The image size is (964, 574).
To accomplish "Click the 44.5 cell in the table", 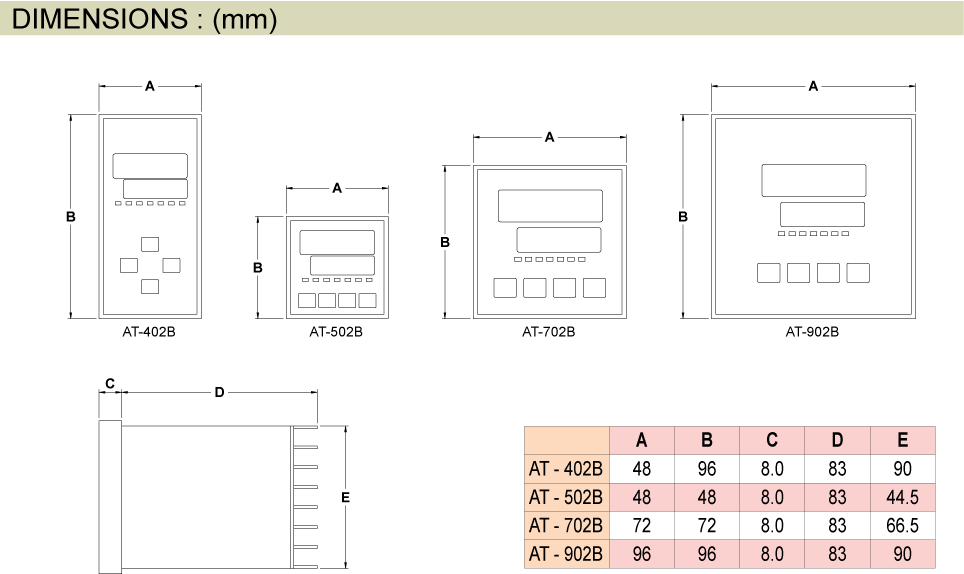I will click(902, 497).
